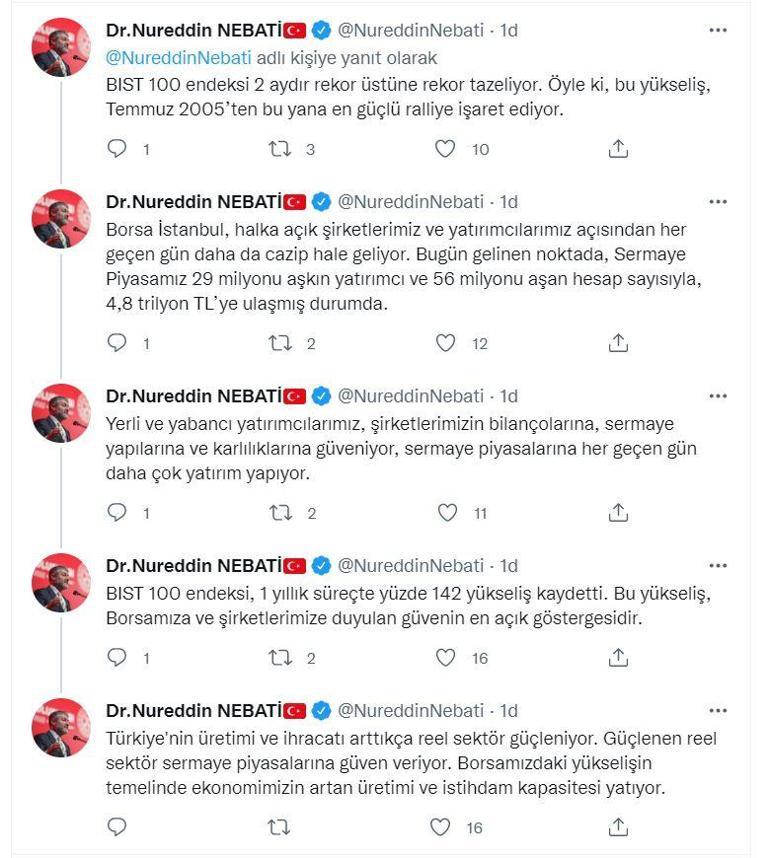The width and height of the screenshot is (770, 858).
Task: Open more options on the first tweet
Action: pos(717,29)
